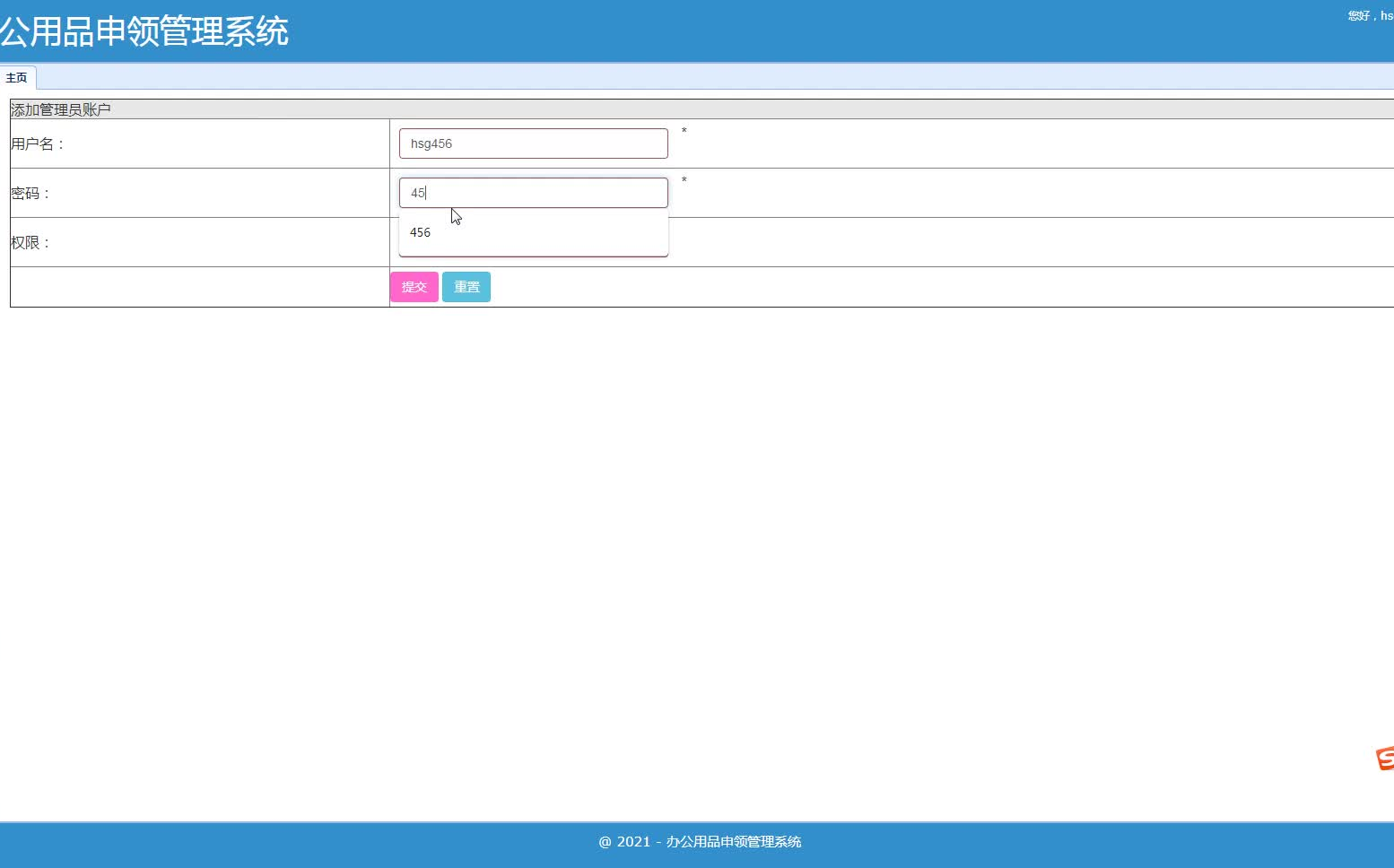Reset the form with the 重置 button
This screenshot has width=1394, height=868.
(466, 287)
